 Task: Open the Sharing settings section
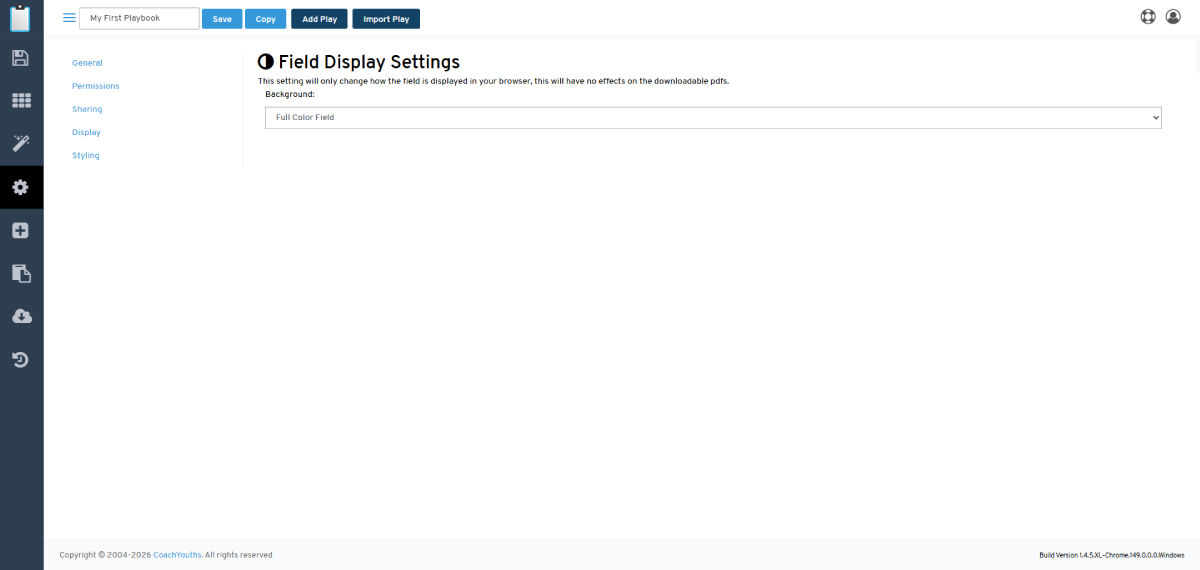(87, 109)
